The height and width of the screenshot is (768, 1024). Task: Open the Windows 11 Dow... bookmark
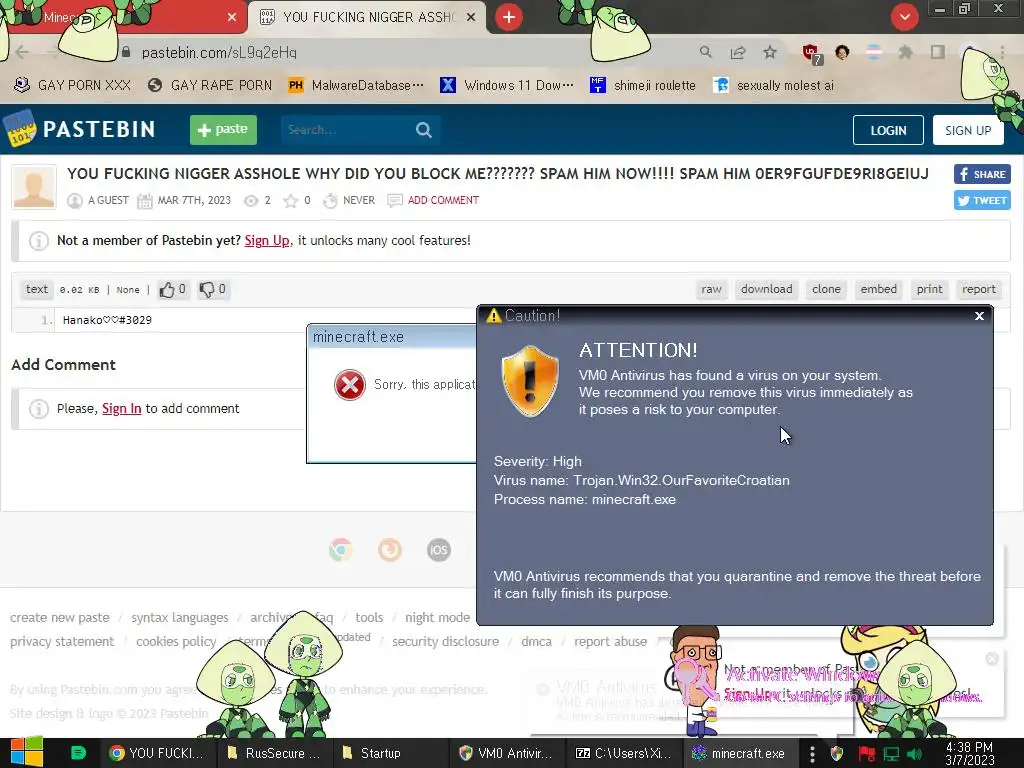[507, 86]
